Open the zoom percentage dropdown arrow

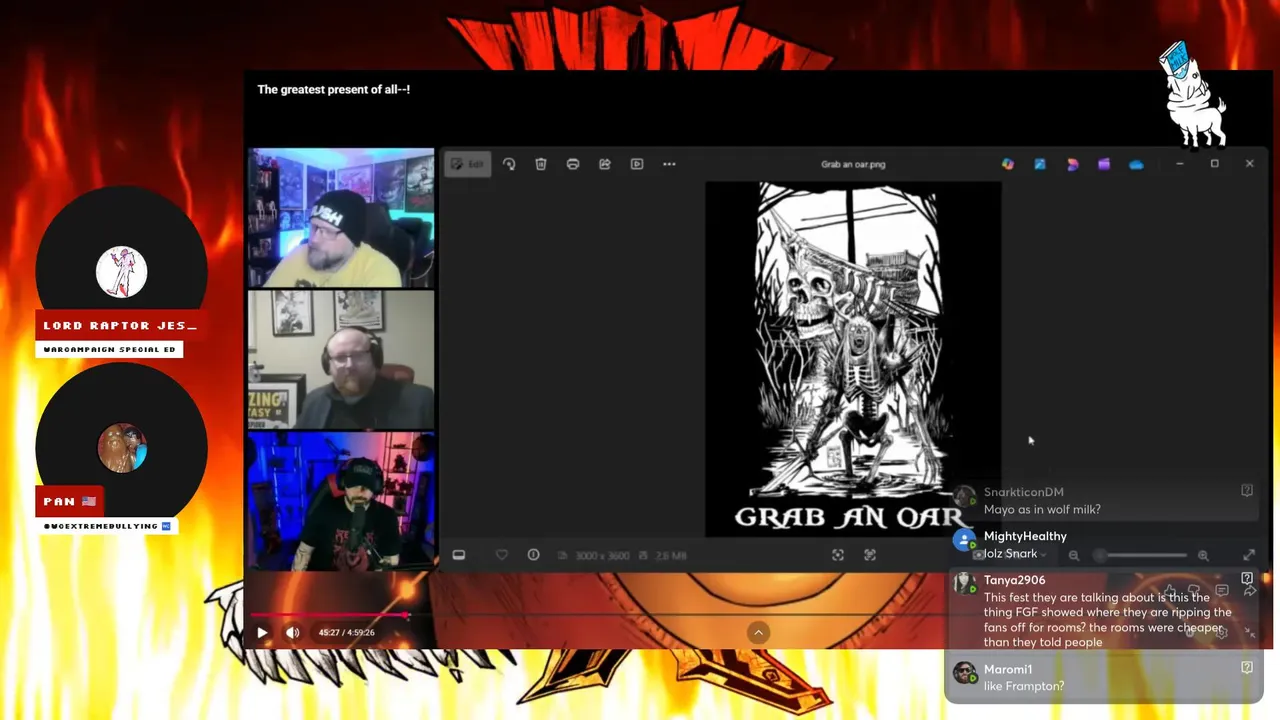point(1043,555)
